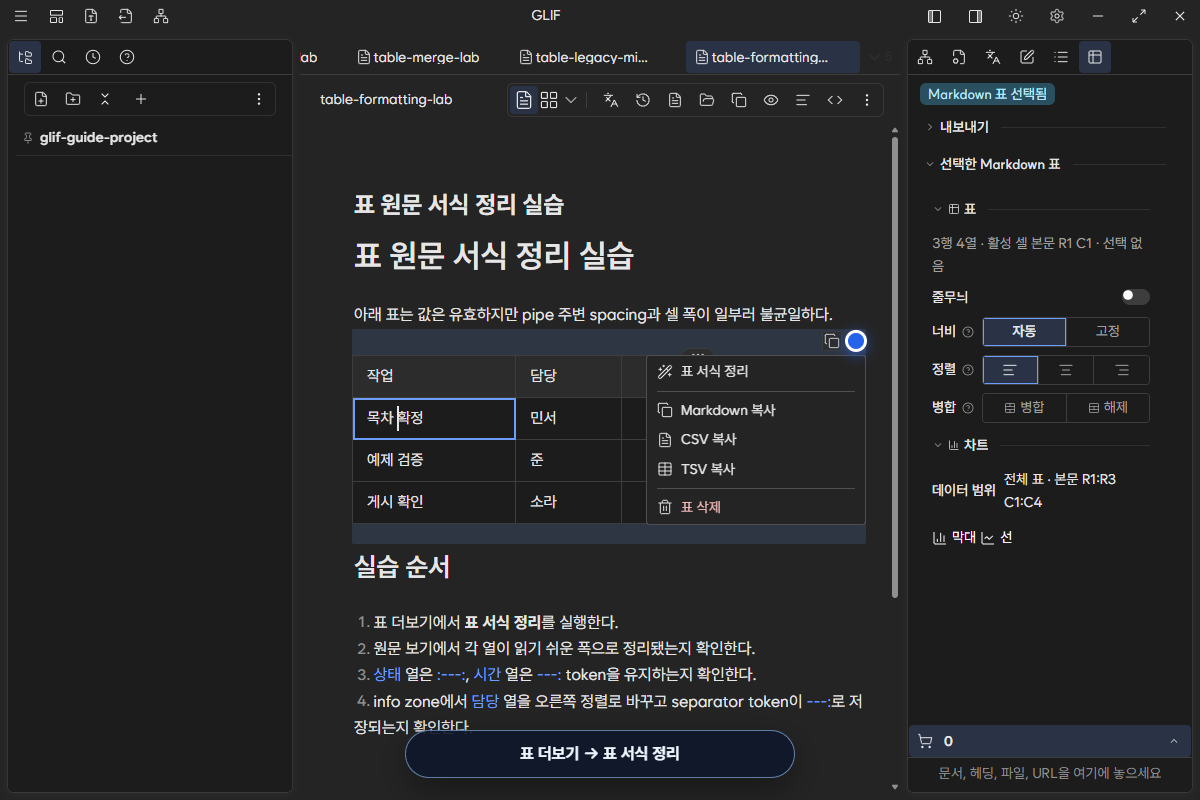Select document view mode in editor toolbar

click(524, 100)
